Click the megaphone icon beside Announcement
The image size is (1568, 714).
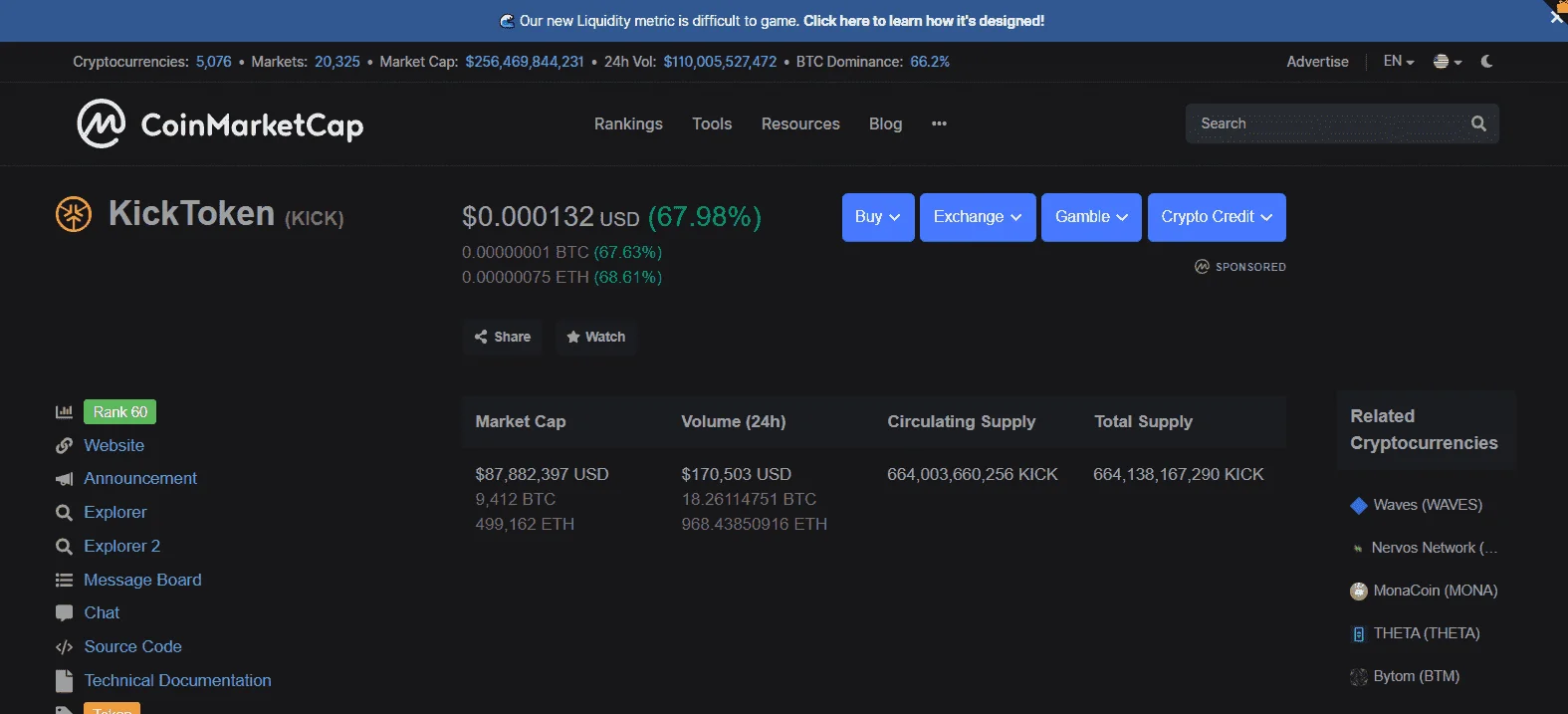click(64, 479)
